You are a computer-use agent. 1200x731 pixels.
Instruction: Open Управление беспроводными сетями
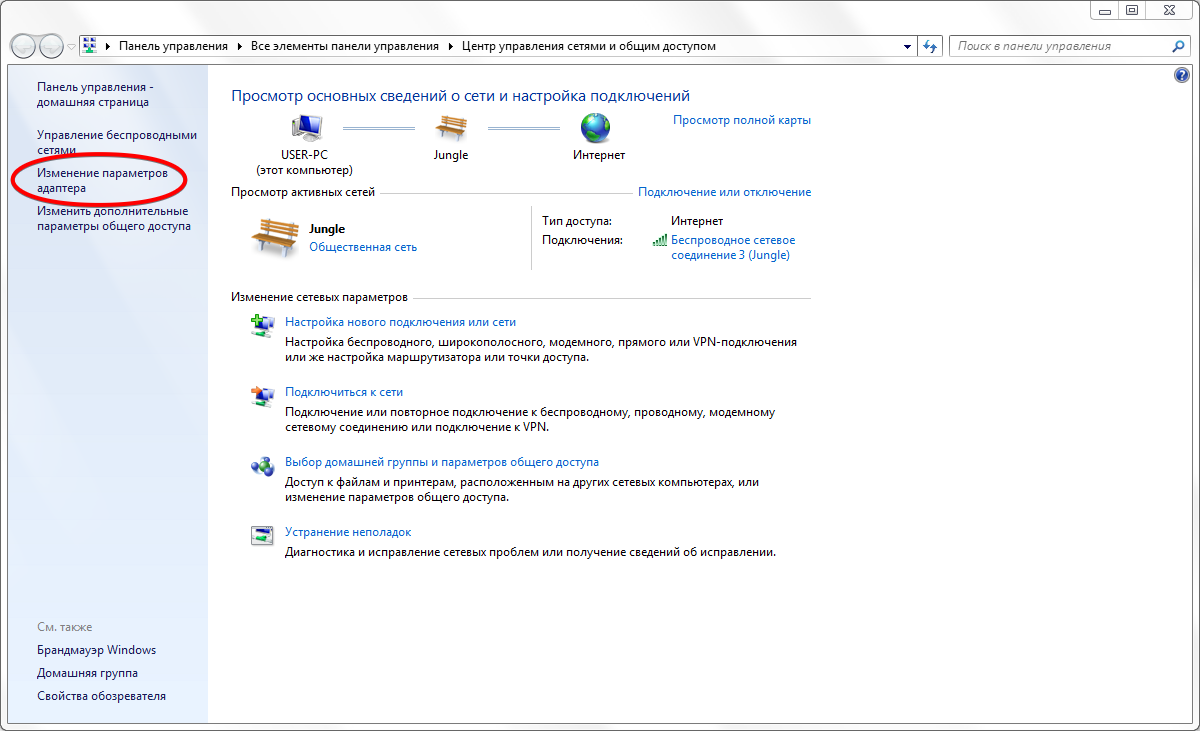[116, 141]
